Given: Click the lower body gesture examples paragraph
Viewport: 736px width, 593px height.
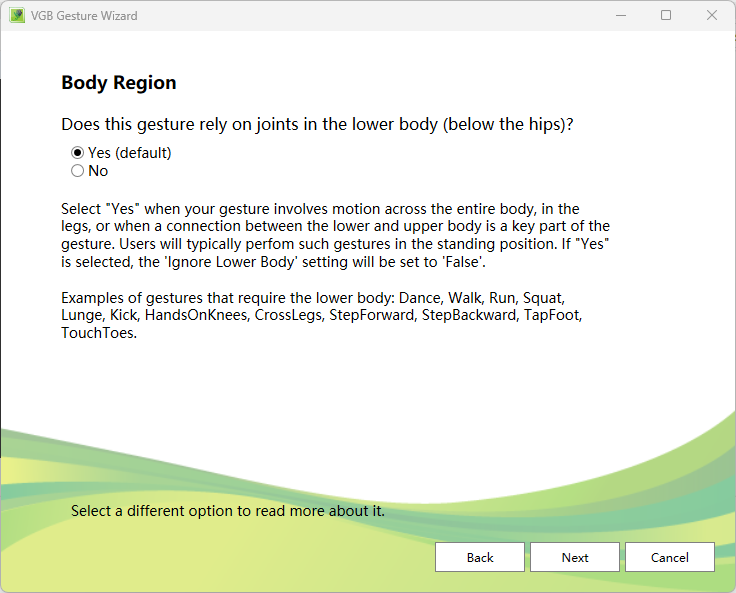Looking at the screenshot, I should [x=320, y=316].
